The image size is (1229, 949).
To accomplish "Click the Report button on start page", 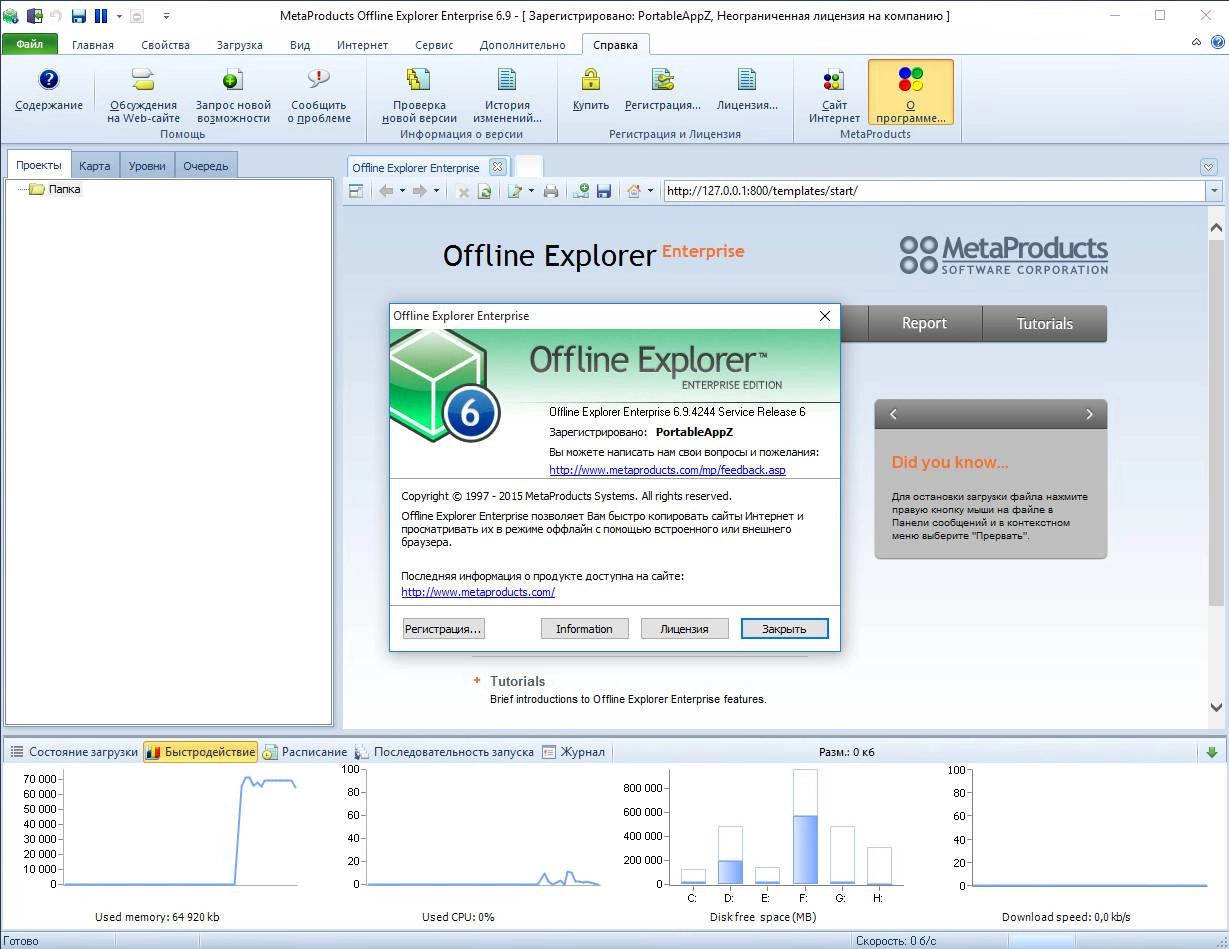I will 924,323.
